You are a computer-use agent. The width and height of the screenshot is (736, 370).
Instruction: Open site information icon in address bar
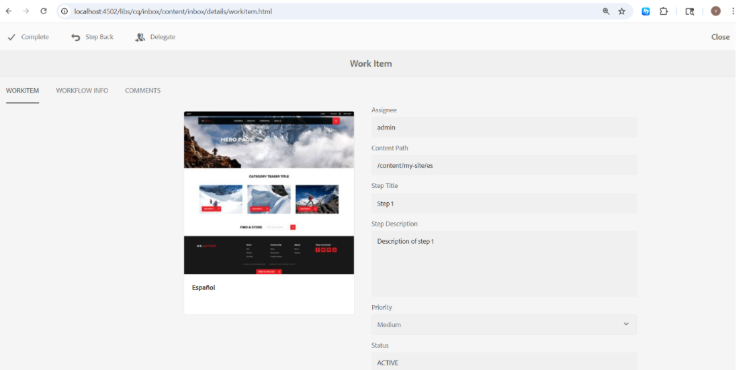coord(65,11)
